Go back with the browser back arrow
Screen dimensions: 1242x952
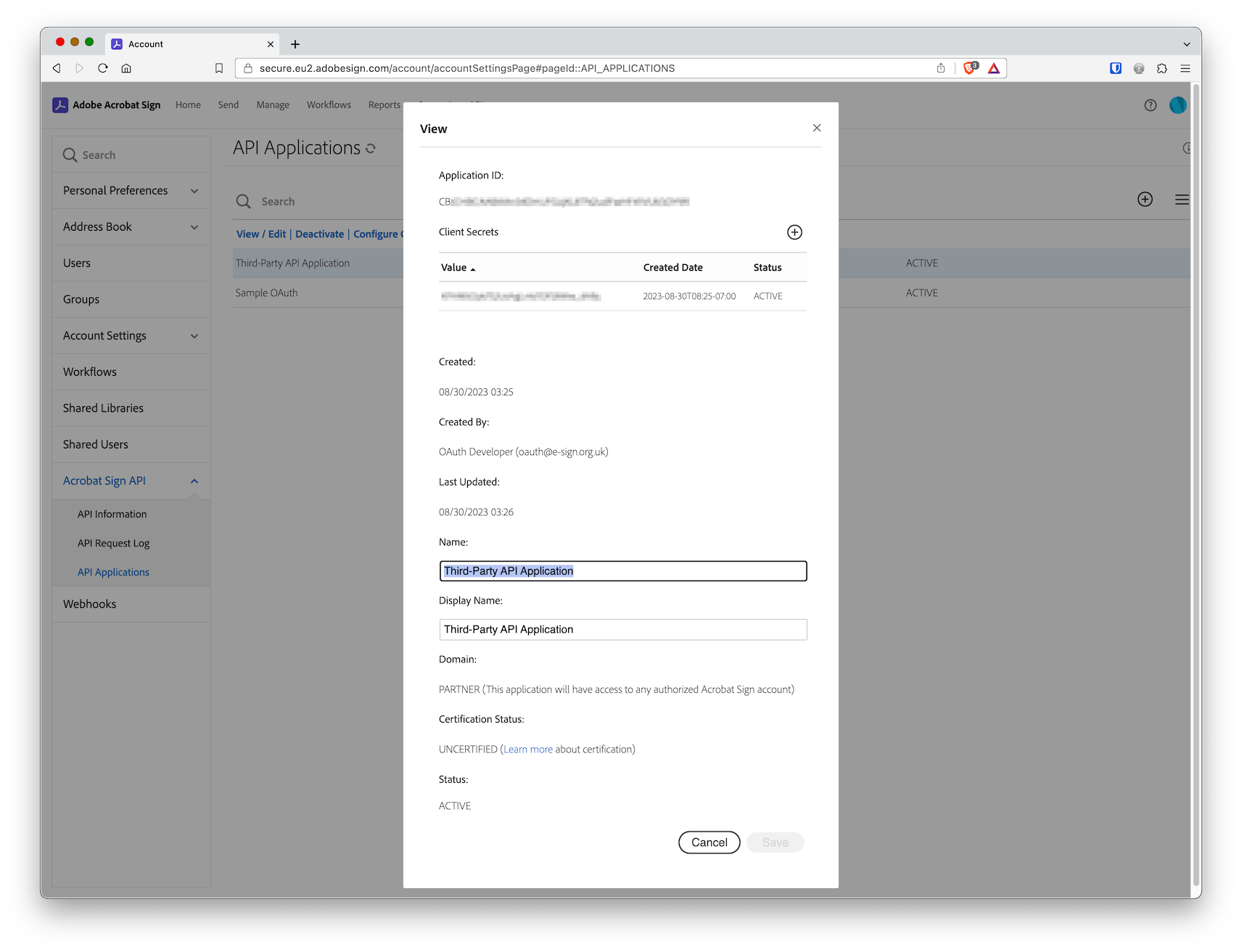tap(57, 68)
